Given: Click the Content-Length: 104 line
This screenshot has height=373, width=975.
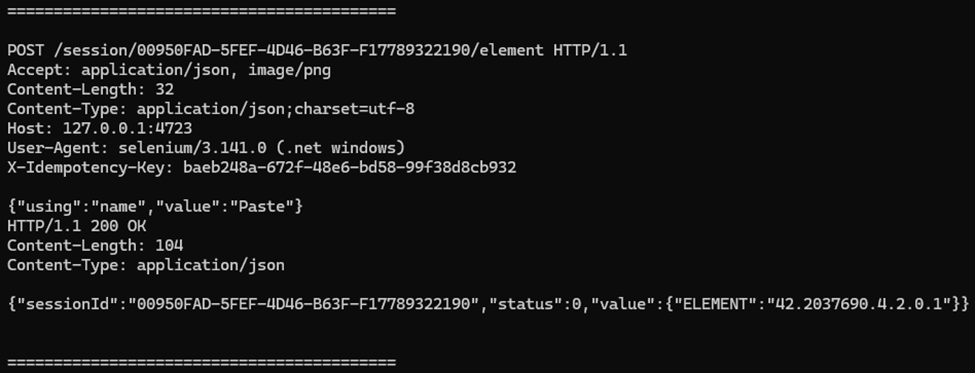Looking at the screenshot, I should coord(95,246).
